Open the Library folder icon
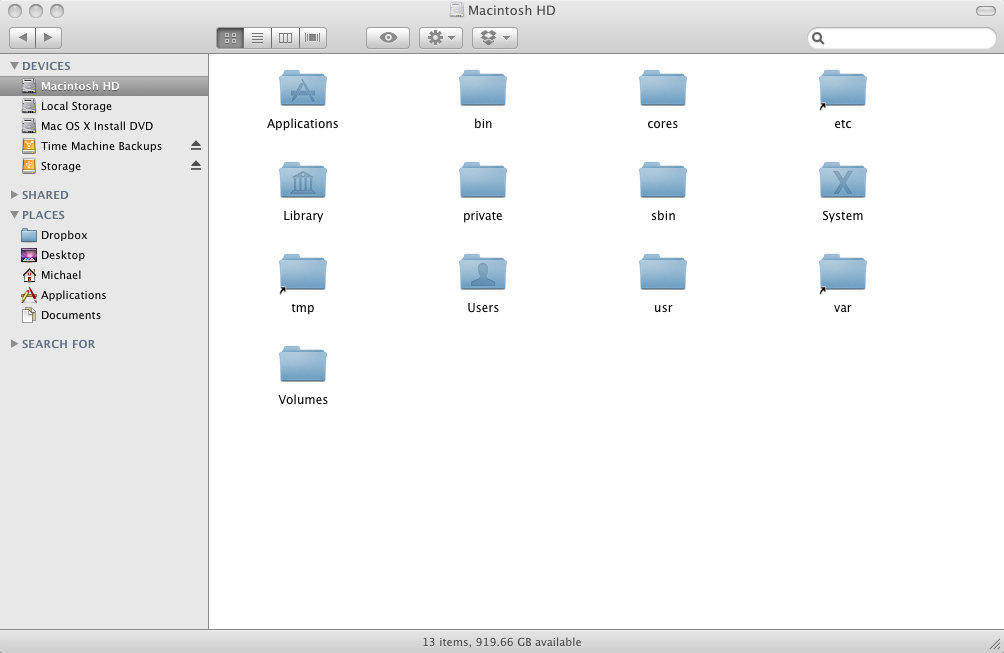This screenshot has height=653, width=1004. click(302, 181)
